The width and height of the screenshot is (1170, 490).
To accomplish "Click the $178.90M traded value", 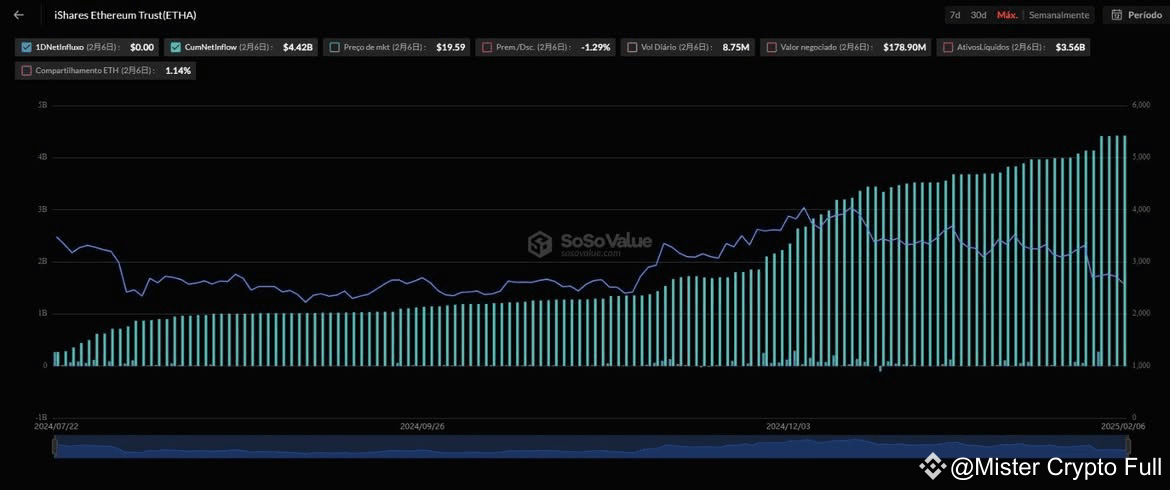I will tap(904, 47).
